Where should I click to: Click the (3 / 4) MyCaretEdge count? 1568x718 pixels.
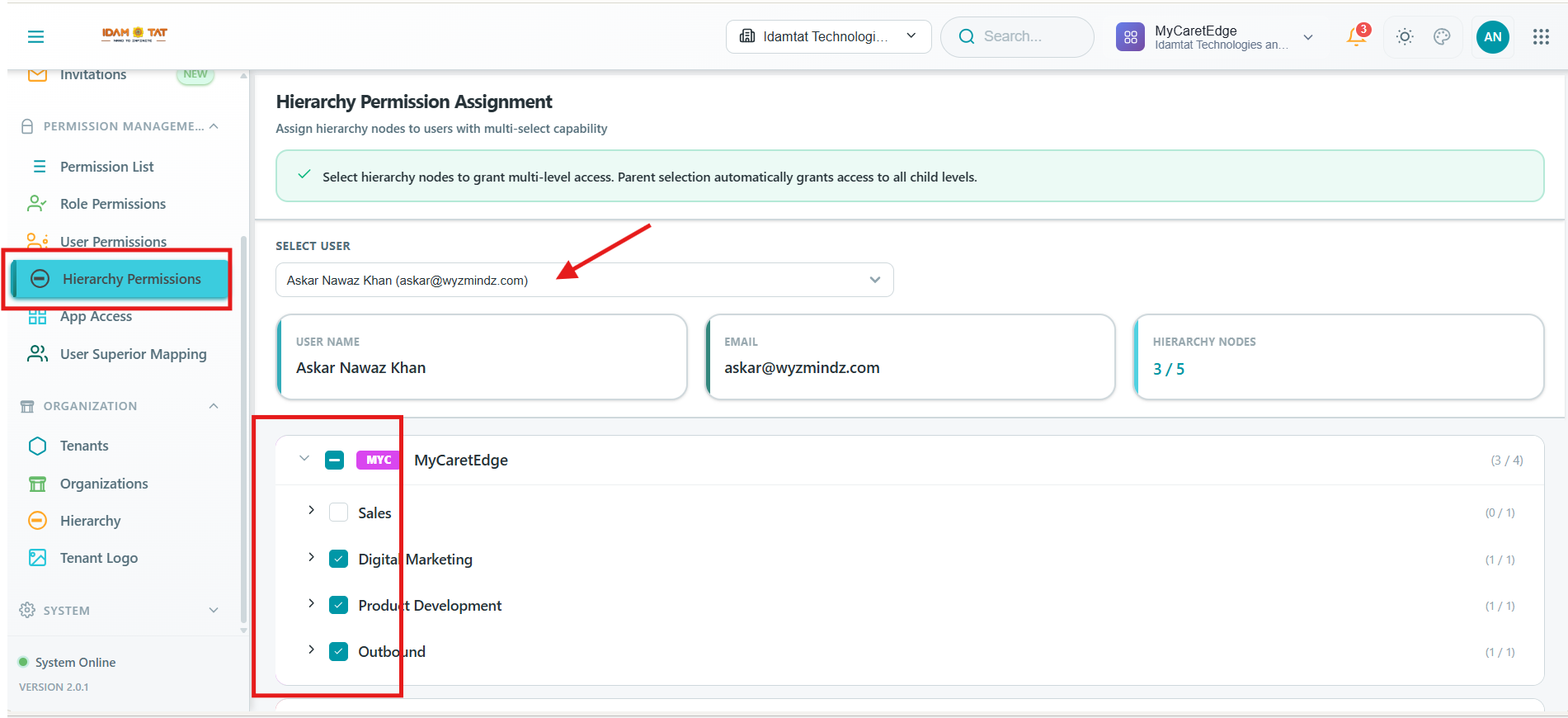[1507, 460]
